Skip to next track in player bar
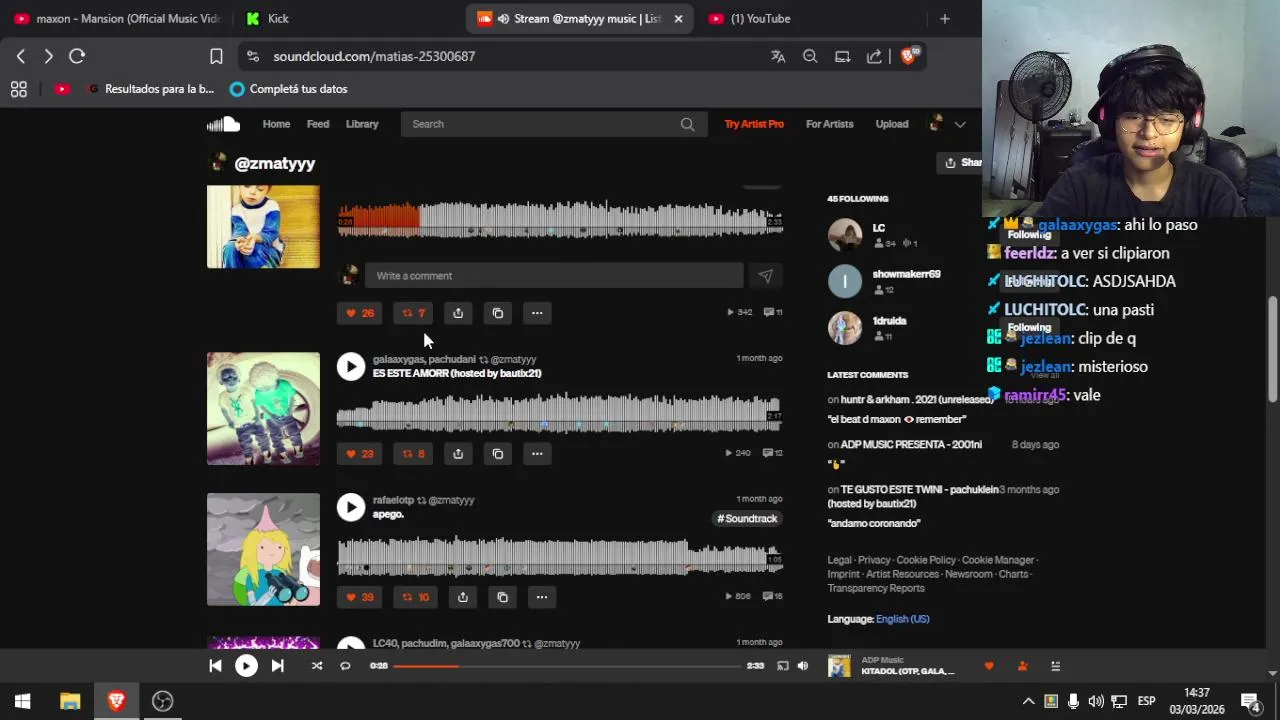The width and height of the screenshot is (1280, 720). (x=277, y=666)
